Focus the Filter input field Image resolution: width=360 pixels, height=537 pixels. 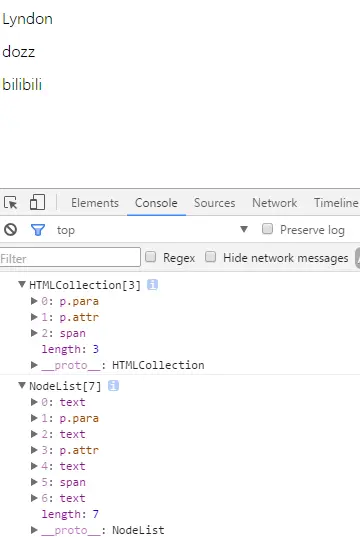[x=70, y=258]
